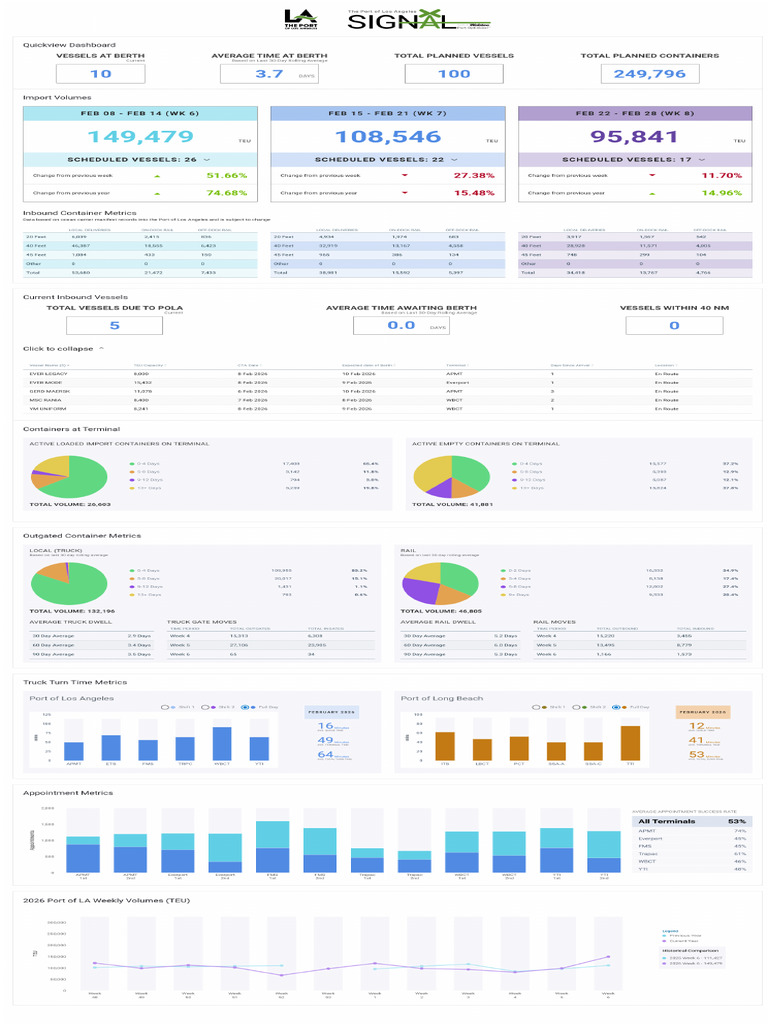This screenshot has height=1024, width=768.
Task: Click the 95,841 TEU import volume
Action: point(633,136)
